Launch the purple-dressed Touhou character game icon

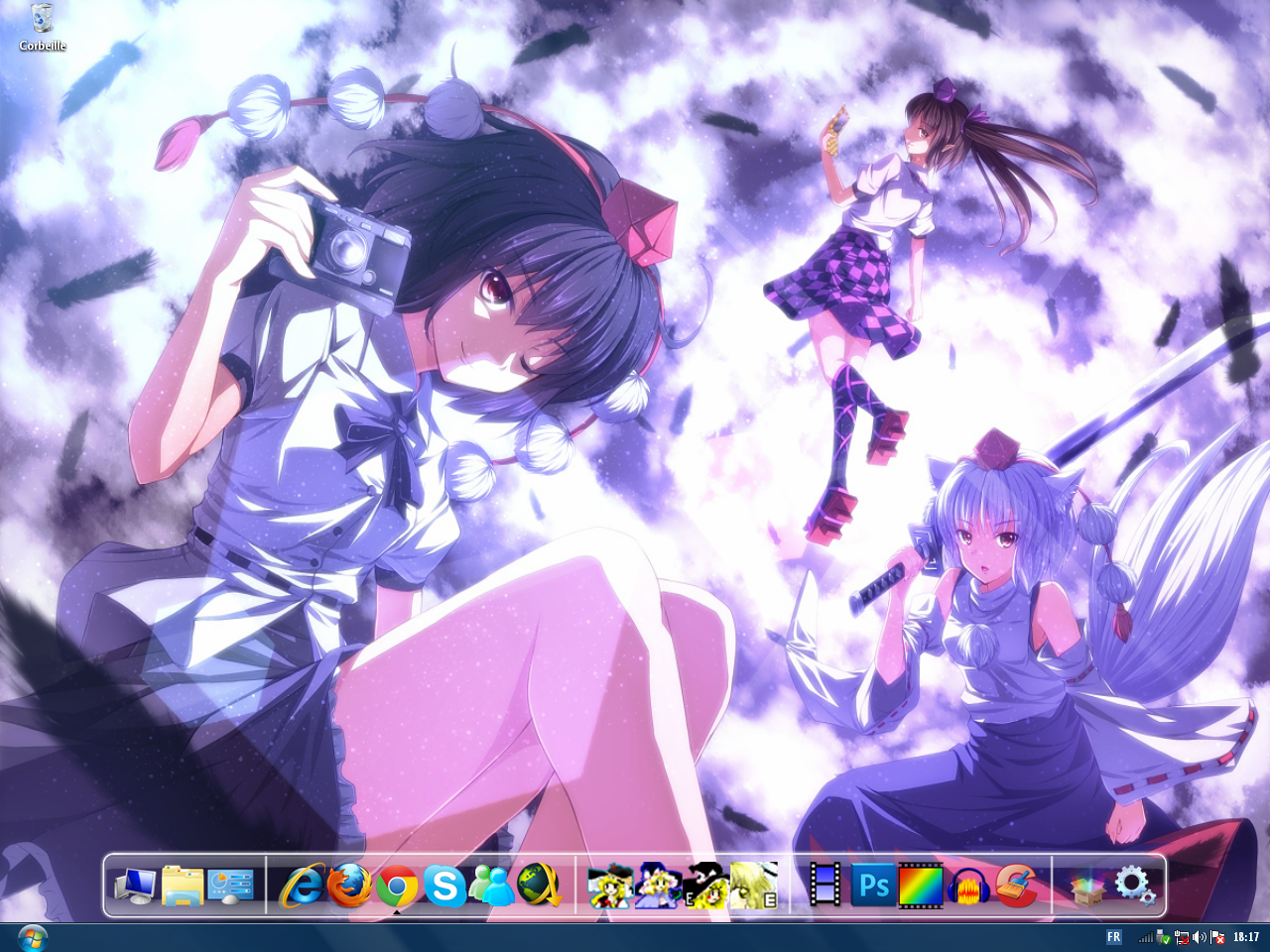click(658, 885)
